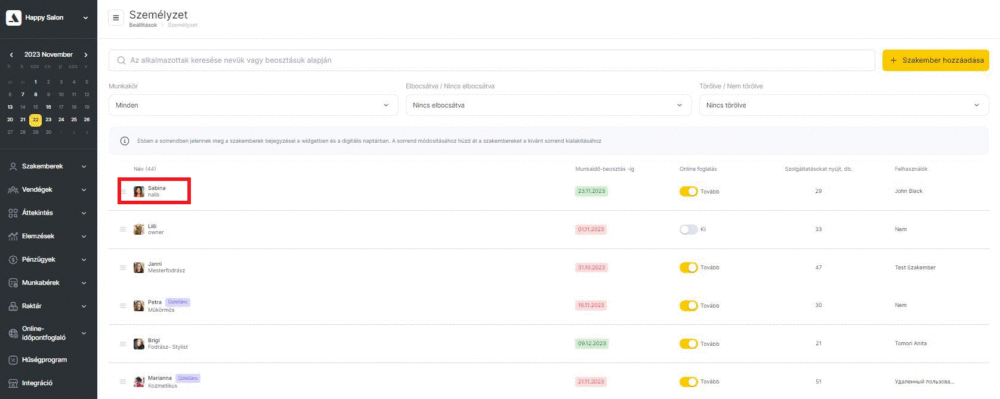Screen dimensions: 1000x399
Task: Click Marianna's profile avatar
Action: pyautogui.click(x=138, y=382)
